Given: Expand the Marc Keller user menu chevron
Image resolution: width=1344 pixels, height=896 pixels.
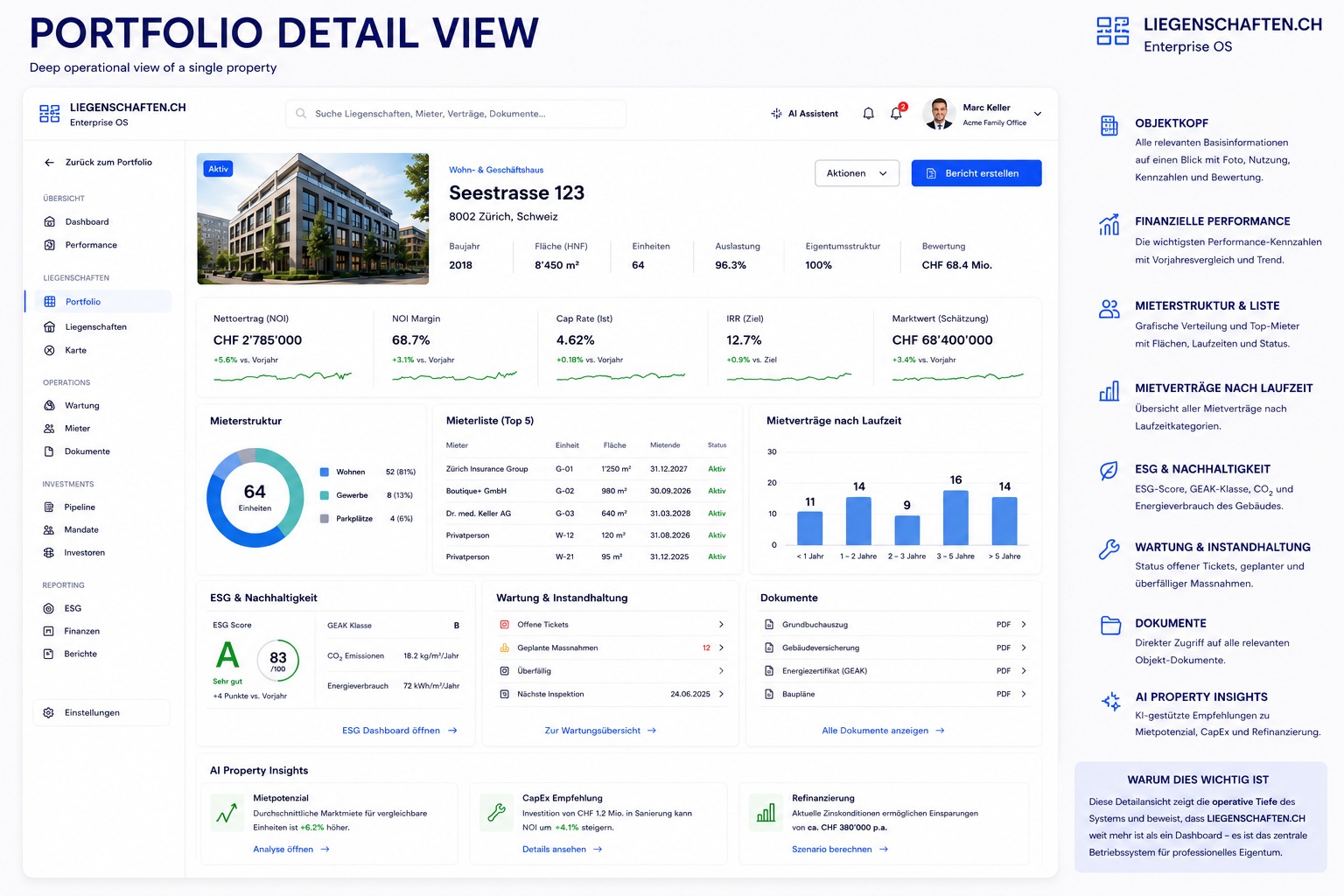Looking at the screenshot, I should tap(1038, 114).
